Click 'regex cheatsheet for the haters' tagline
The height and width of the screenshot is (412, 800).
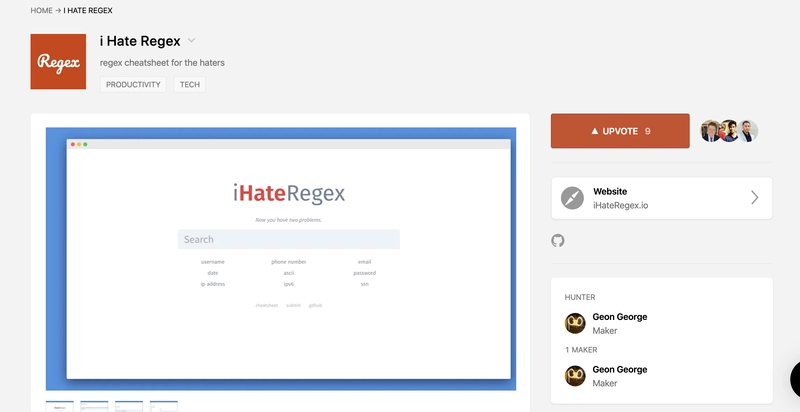(x=162, y=63)
